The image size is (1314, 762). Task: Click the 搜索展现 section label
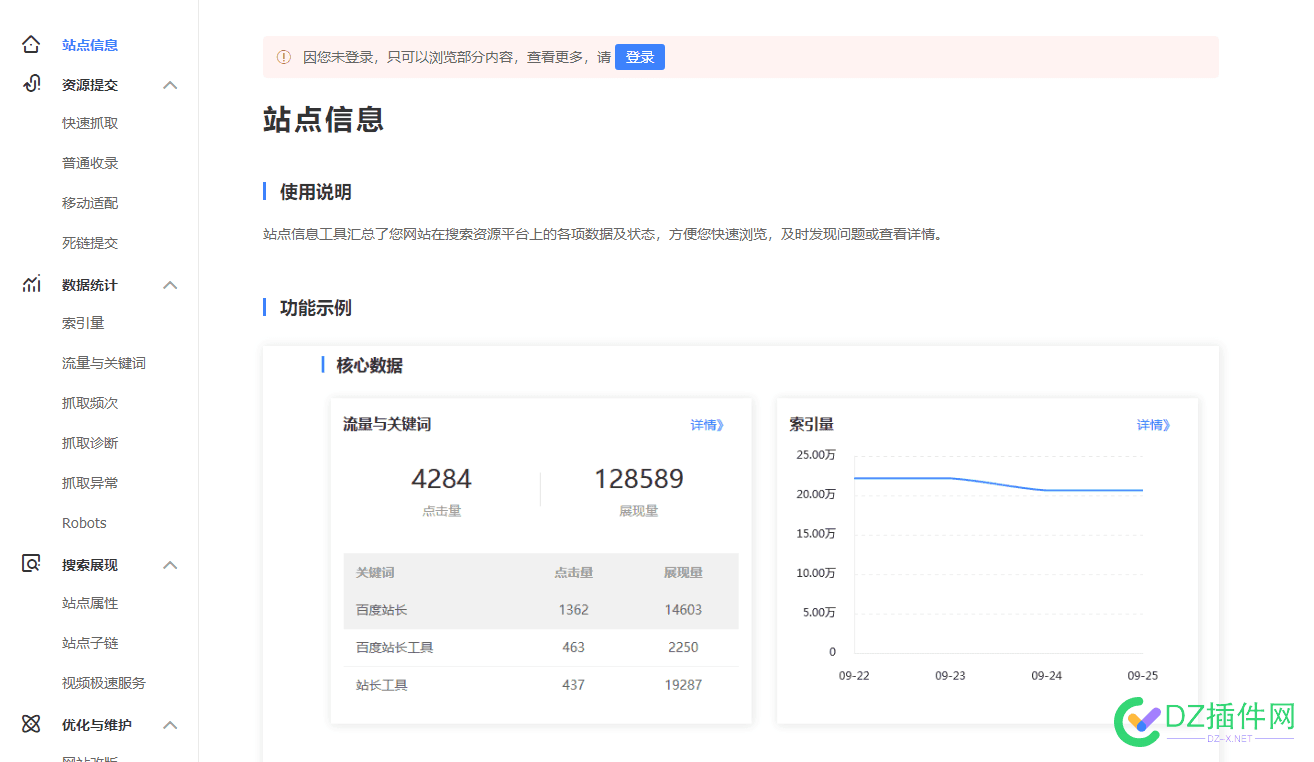point(90,565)
